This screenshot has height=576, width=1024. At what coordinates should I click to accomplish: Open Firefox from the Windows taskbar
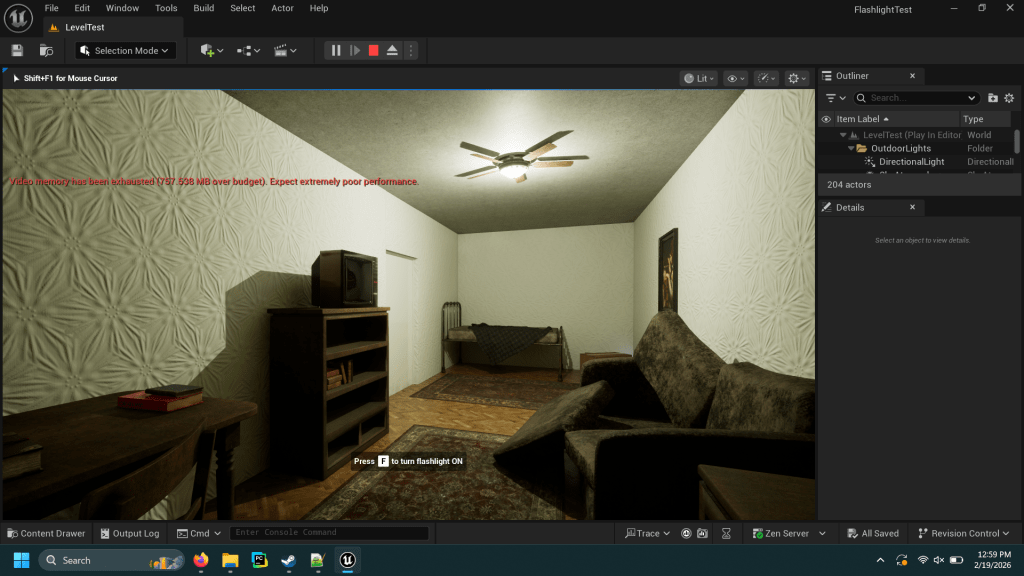pos(201,560)
